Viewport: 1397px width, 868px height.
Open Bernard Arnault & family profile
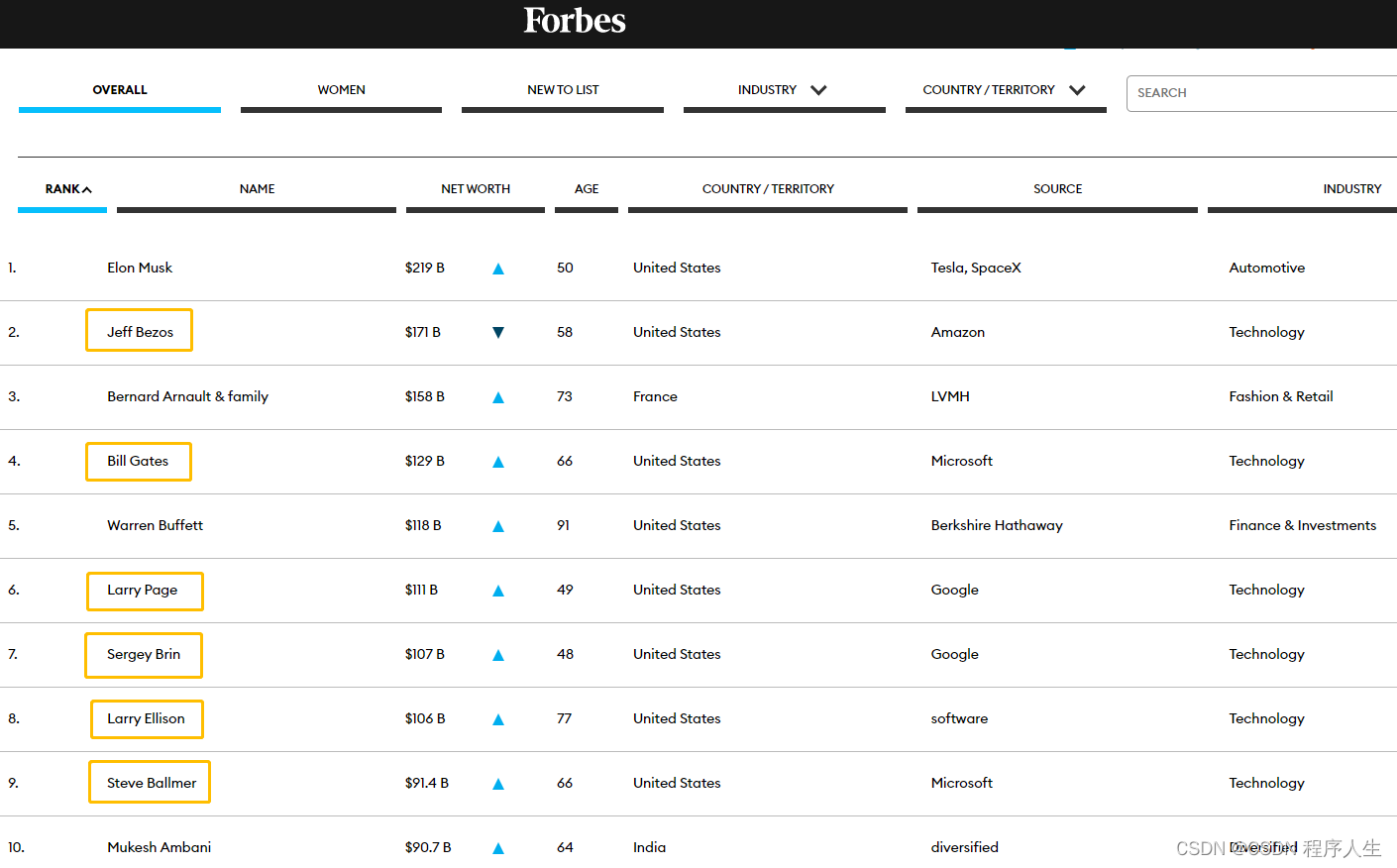[x=187, y=396]
